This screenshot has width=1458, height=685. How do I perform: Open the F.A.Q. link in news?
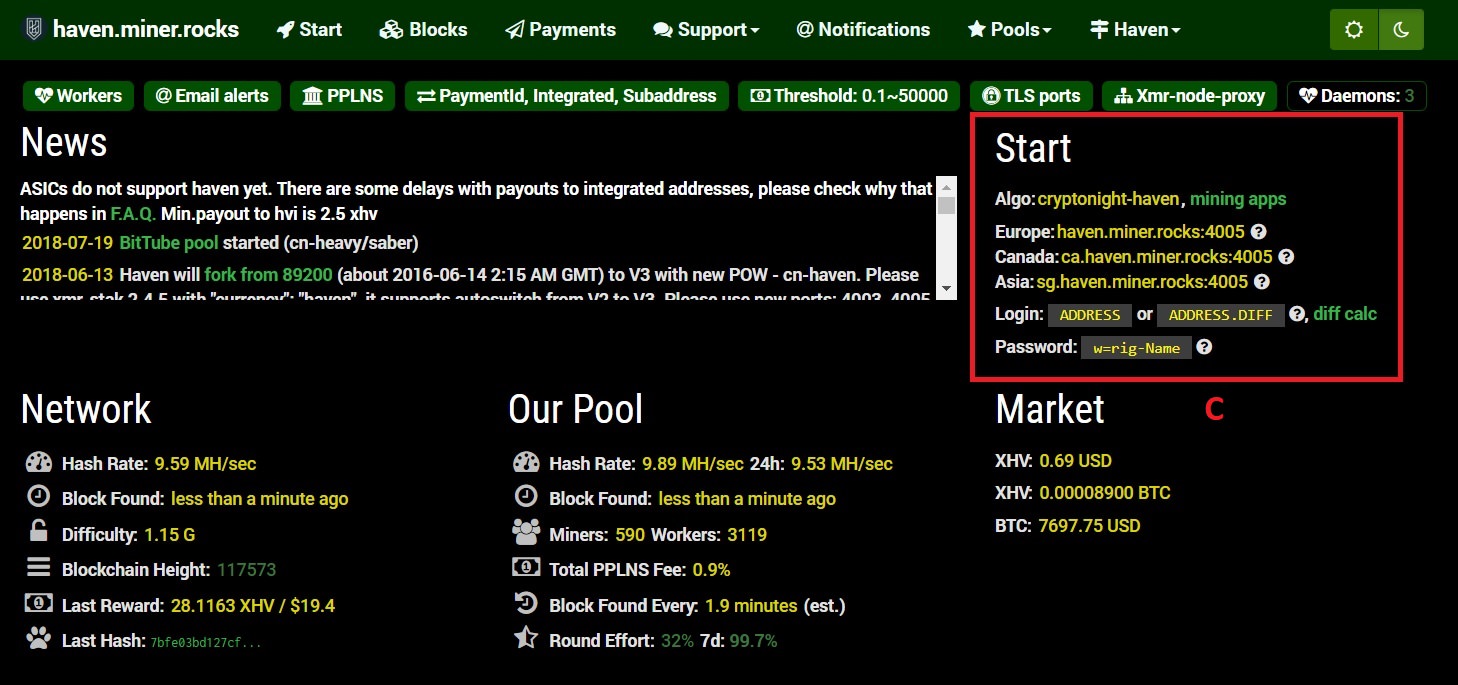tap(133, 214)
